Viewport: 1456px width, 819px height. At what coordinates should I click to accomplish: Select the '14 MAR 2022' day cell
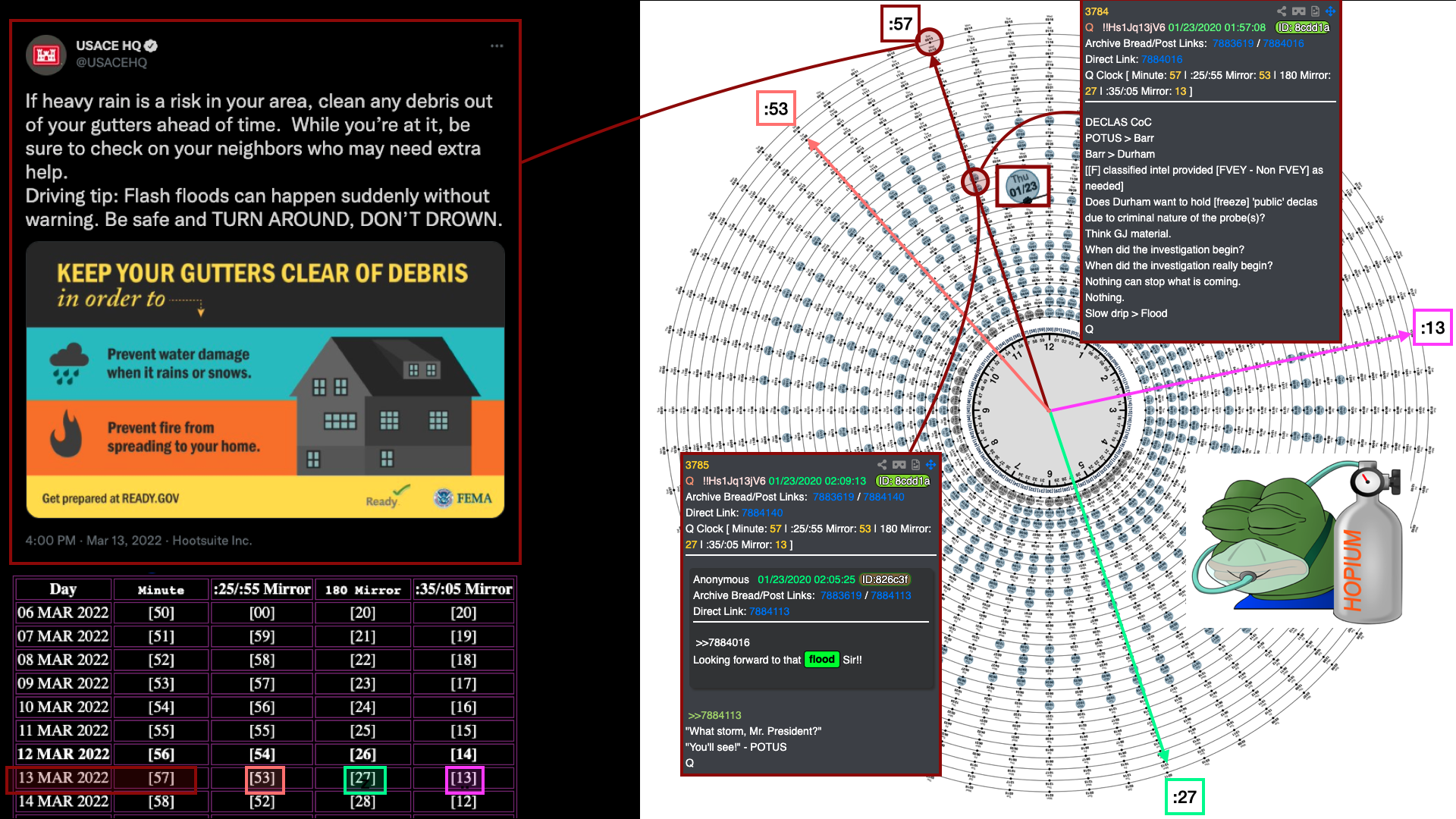(x=63, y=801)
